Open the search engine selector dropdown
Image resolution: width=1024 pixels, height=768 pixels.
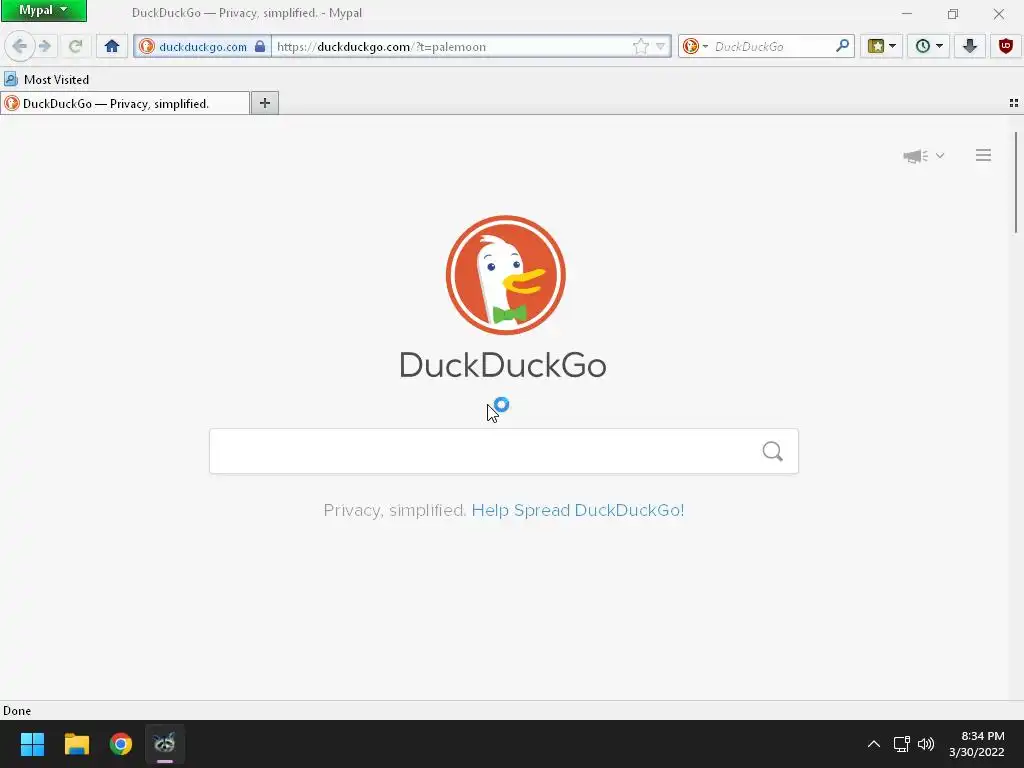(x=696, y=46)
